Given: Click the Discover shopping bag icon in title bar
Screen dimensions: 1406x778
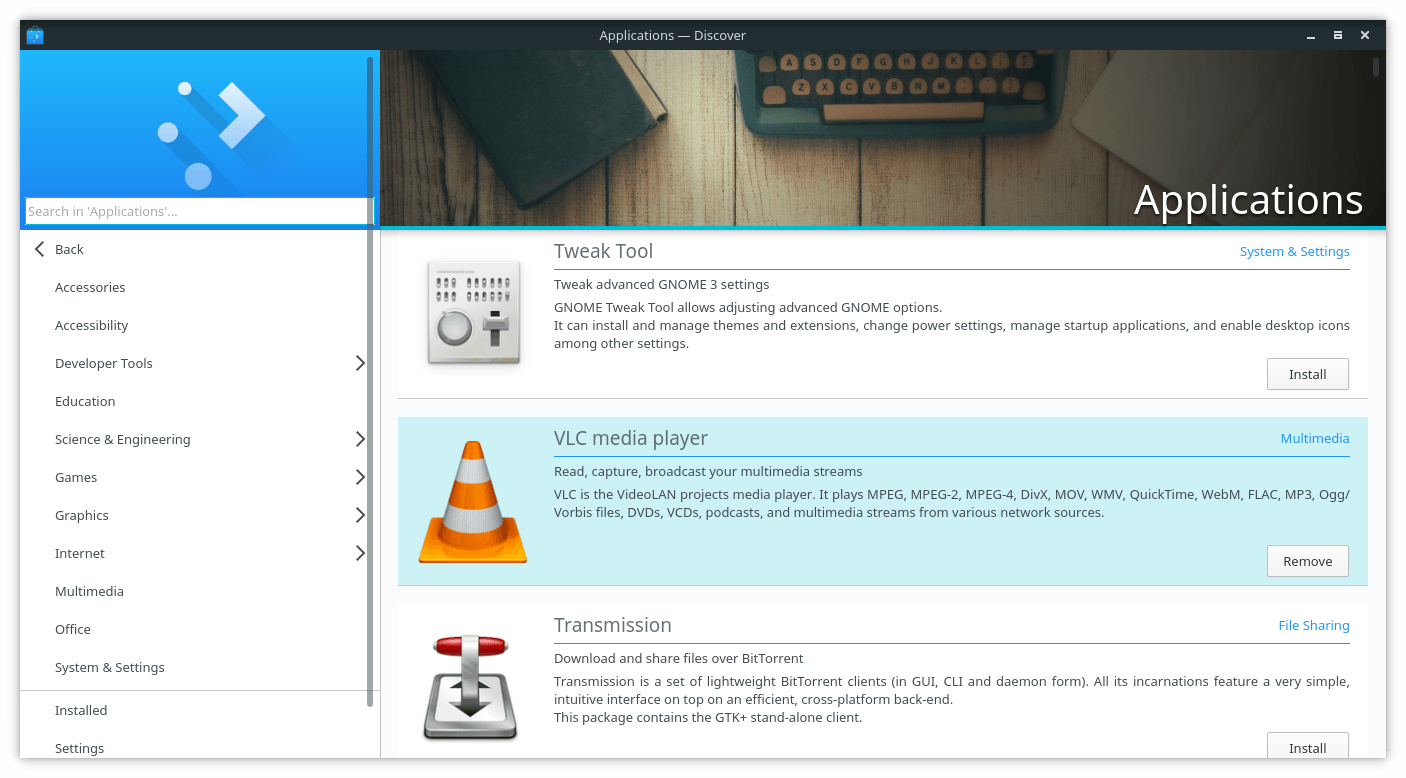Looking at the screenshot, I should (35, 36).
